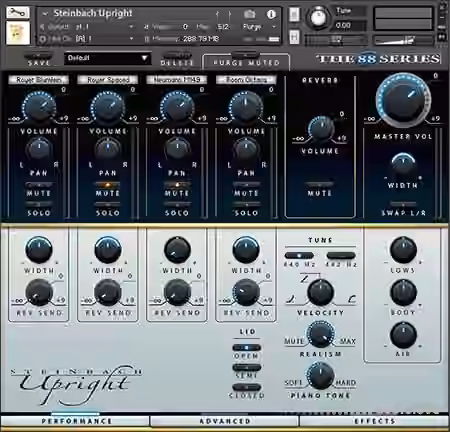Open the Neumann mic selector
The image size is (450, 432).
click(x=177, y=80)
